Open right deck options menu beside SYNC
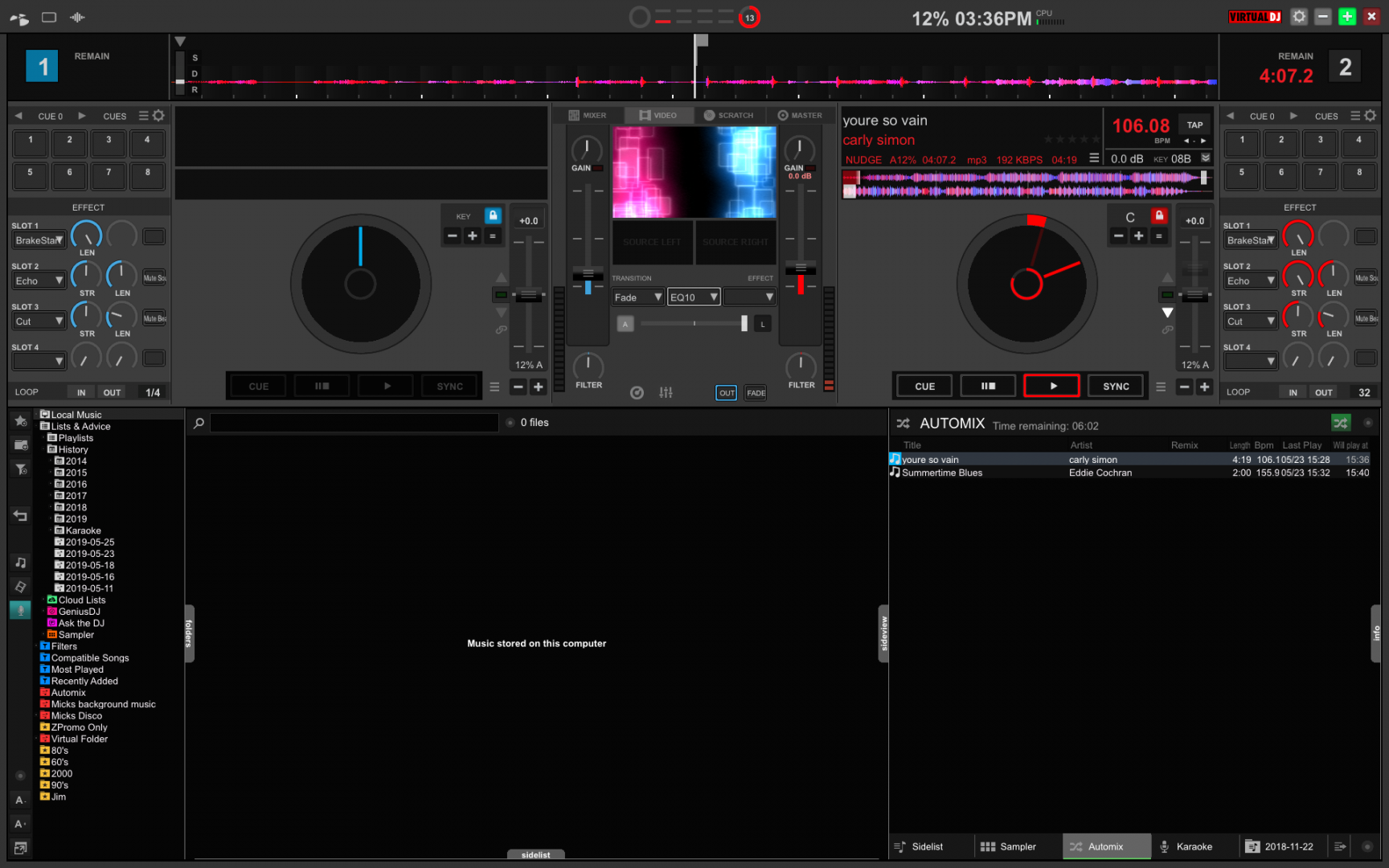 point(1161,387)
